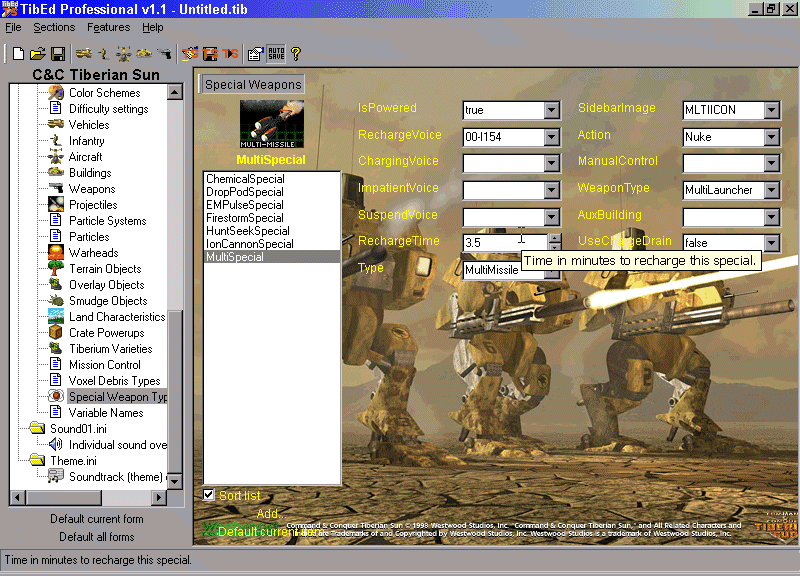Select Particle Systems in the tree
This screenshot has height=576, width=800.
coord(108,221)
